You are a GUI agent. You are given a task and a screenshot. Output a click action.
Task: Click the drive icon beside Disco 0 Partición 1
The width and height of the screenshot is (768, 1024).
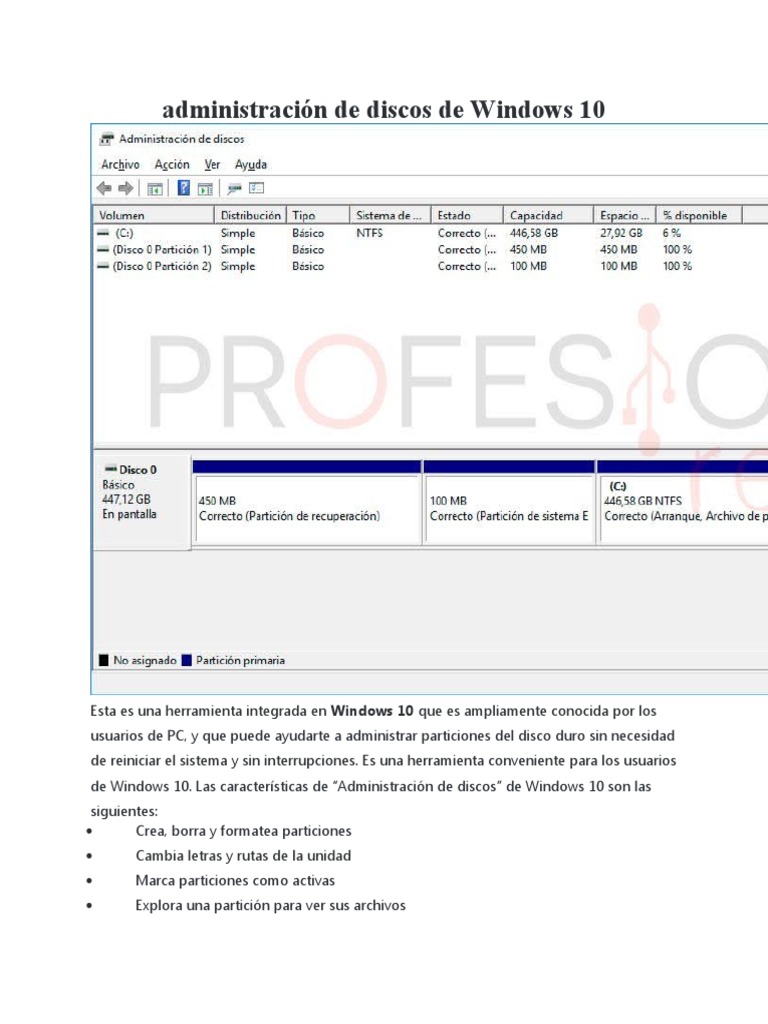point(103,249)
